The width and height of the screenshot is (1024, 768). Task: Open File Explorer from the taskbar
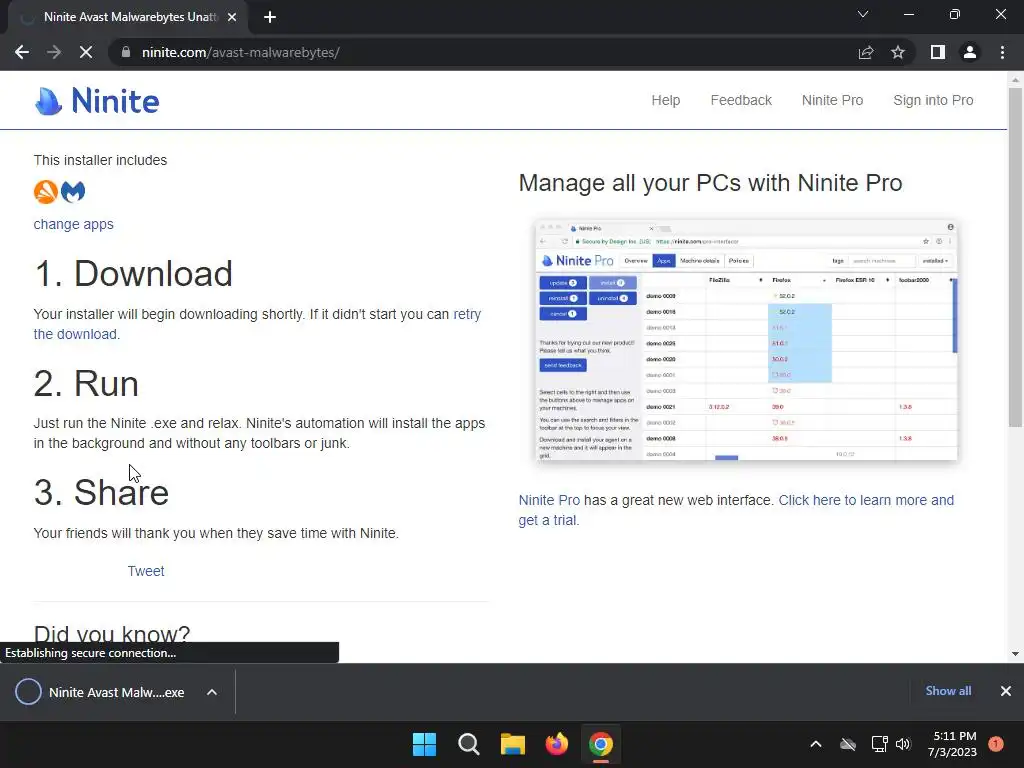pos(513,744)
